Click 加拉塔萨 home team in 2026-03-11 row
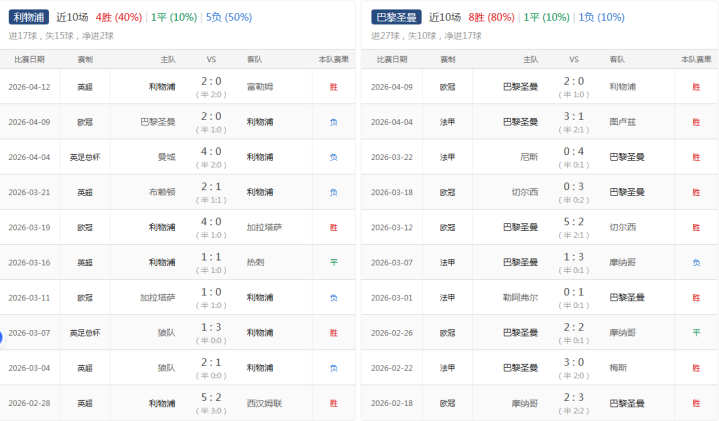The width and height of the screenshot is (719, 421). pos(158,298)
